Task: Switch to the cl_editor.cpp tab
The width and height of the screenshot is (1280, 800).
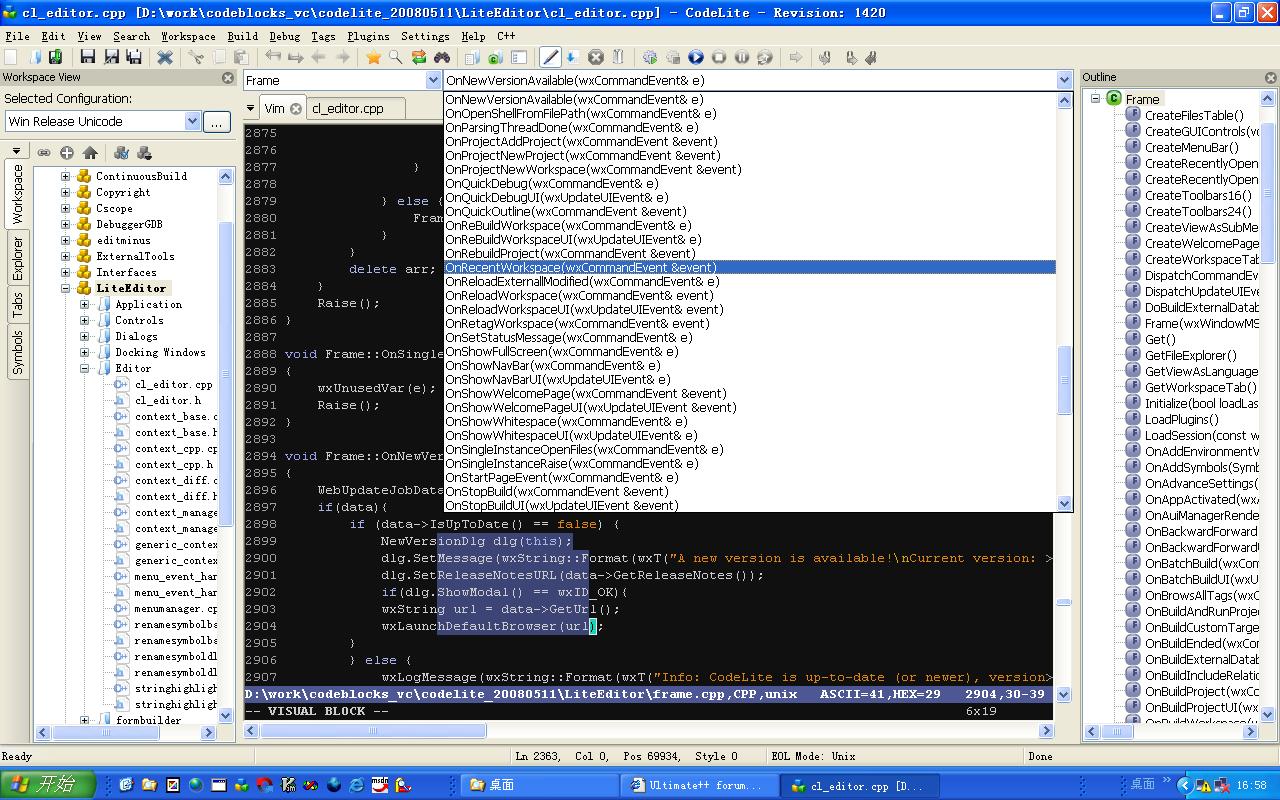Action: (347, 109)
